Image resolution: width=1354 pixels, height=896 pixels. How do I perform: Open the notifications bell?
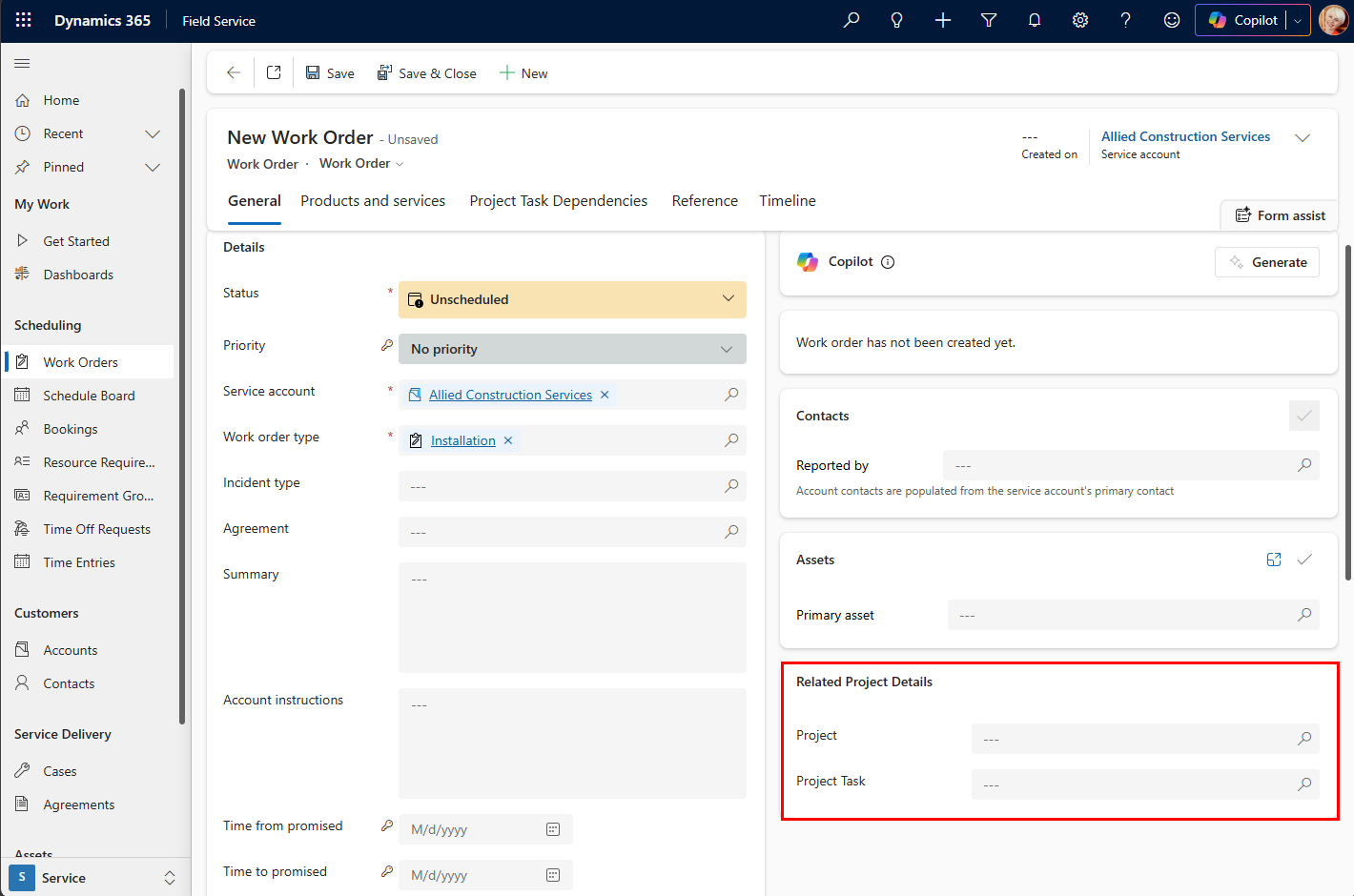coord(1035,20)
